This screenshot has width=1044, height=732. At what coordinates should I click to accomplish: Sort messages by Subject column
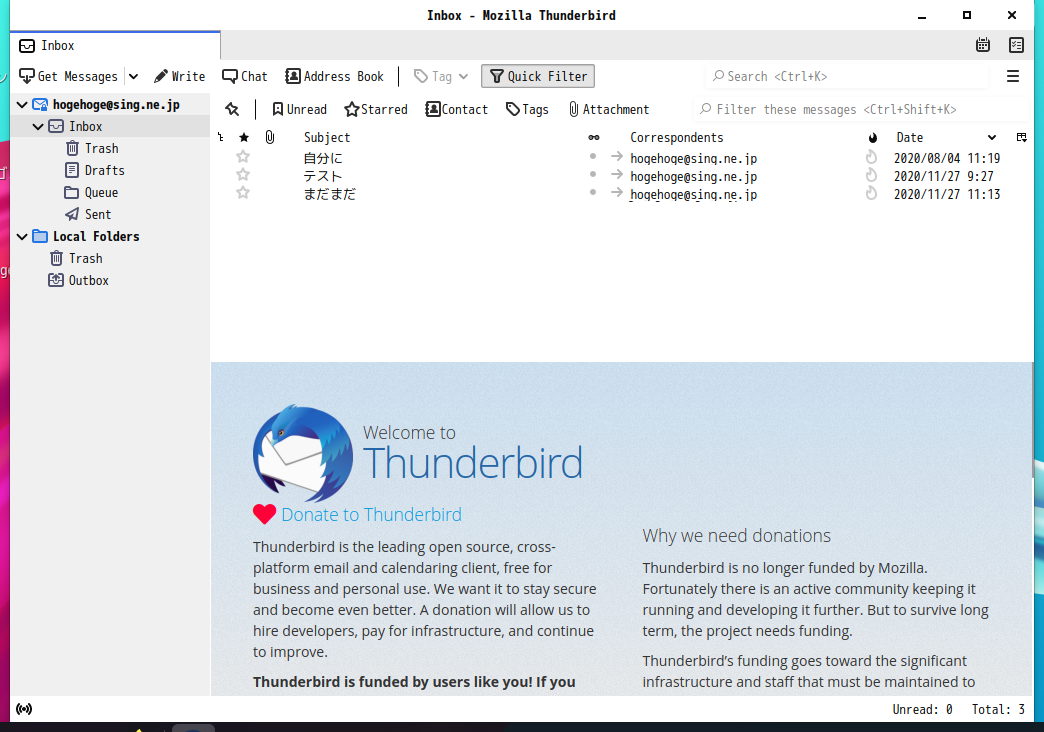pos(327,137)
